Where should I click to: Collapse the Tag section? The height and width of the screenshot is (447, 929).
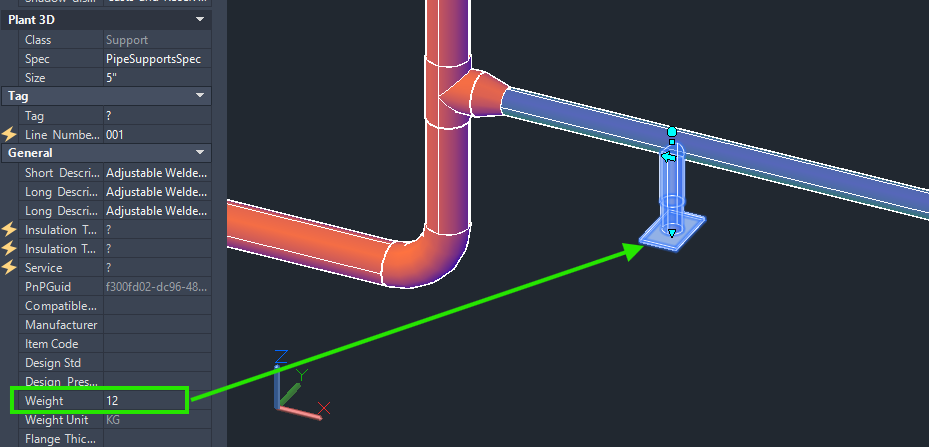[200, 95]
